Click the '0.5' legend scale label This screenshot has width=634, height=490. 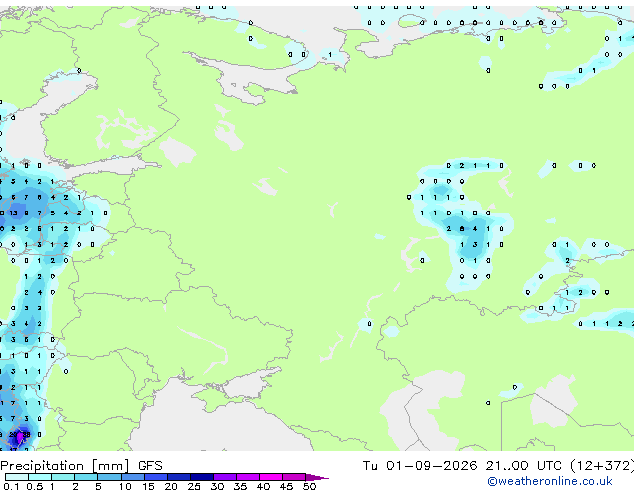[x=35, y=486]
